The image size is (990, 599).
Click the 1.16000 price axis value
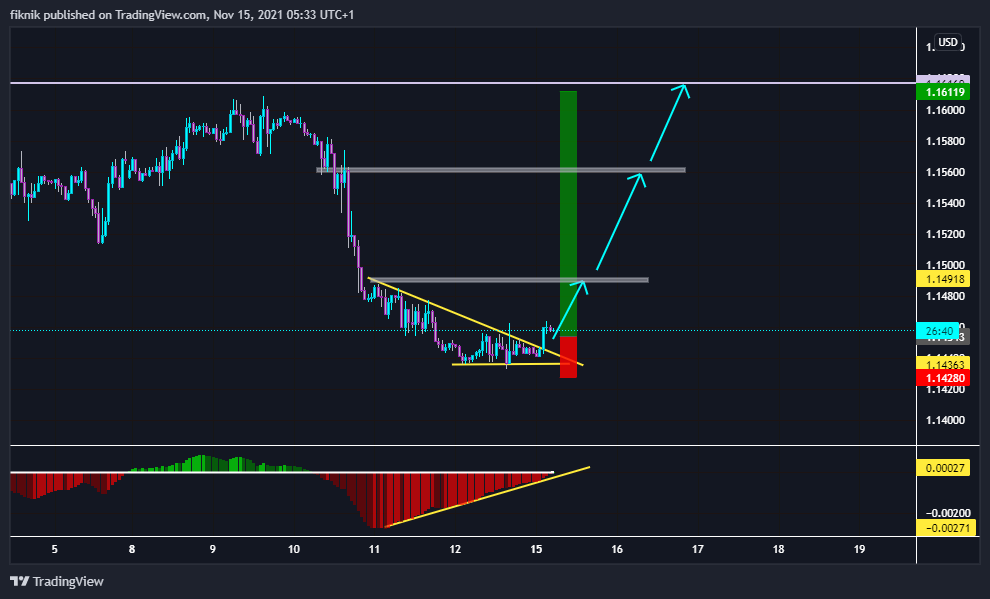point(945,110)
